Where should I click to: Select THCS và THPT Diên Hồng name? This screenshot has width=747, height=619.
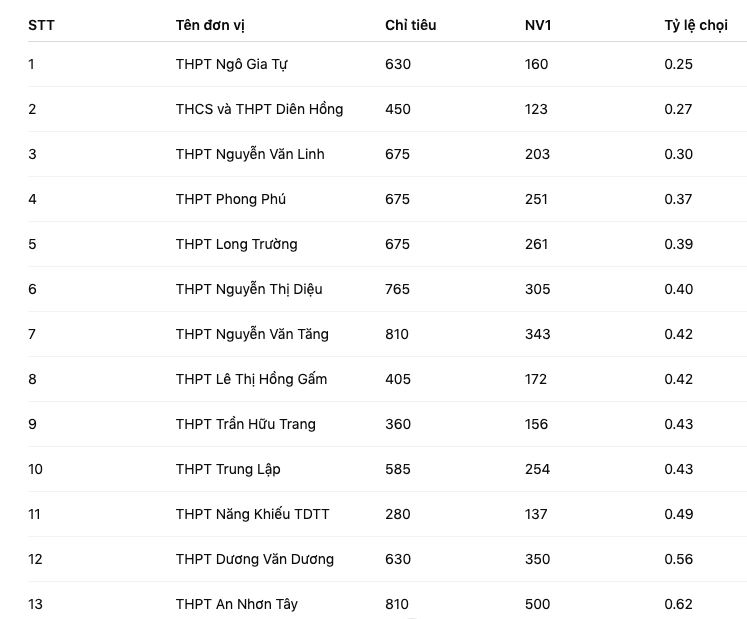(259, 109)
